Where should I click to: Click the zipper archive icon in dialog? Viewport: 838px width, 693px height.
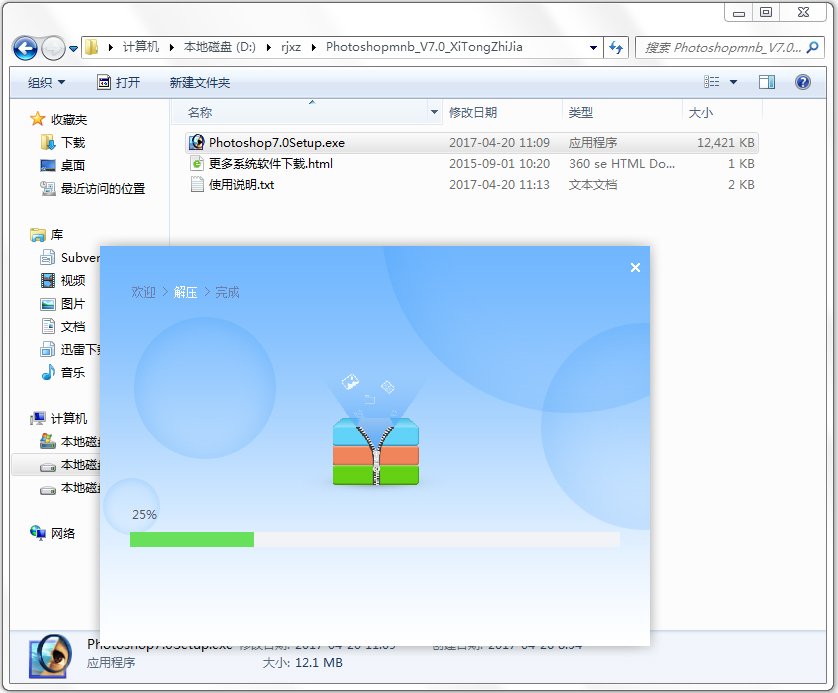click(x=376, y=451)
